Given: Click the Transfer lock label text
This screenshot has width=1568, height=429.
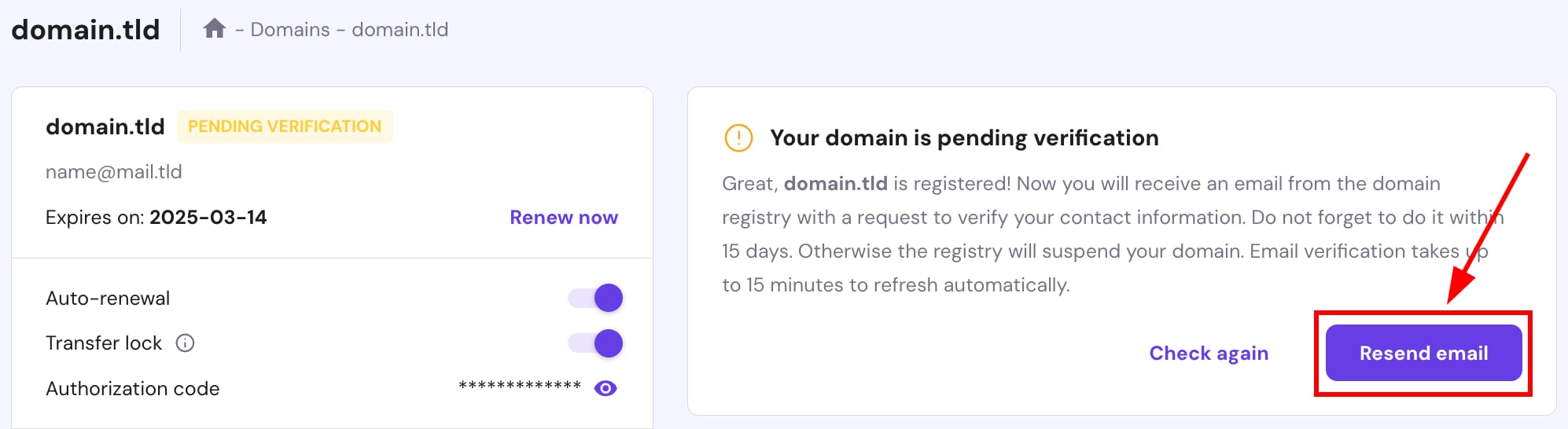Looking at the screenshot, I should click(104, 343).
